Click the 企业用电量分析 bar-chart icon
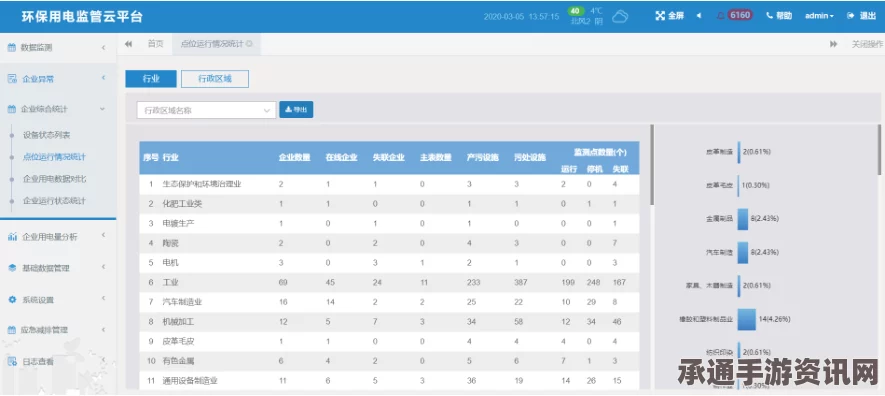 (12, 236)
